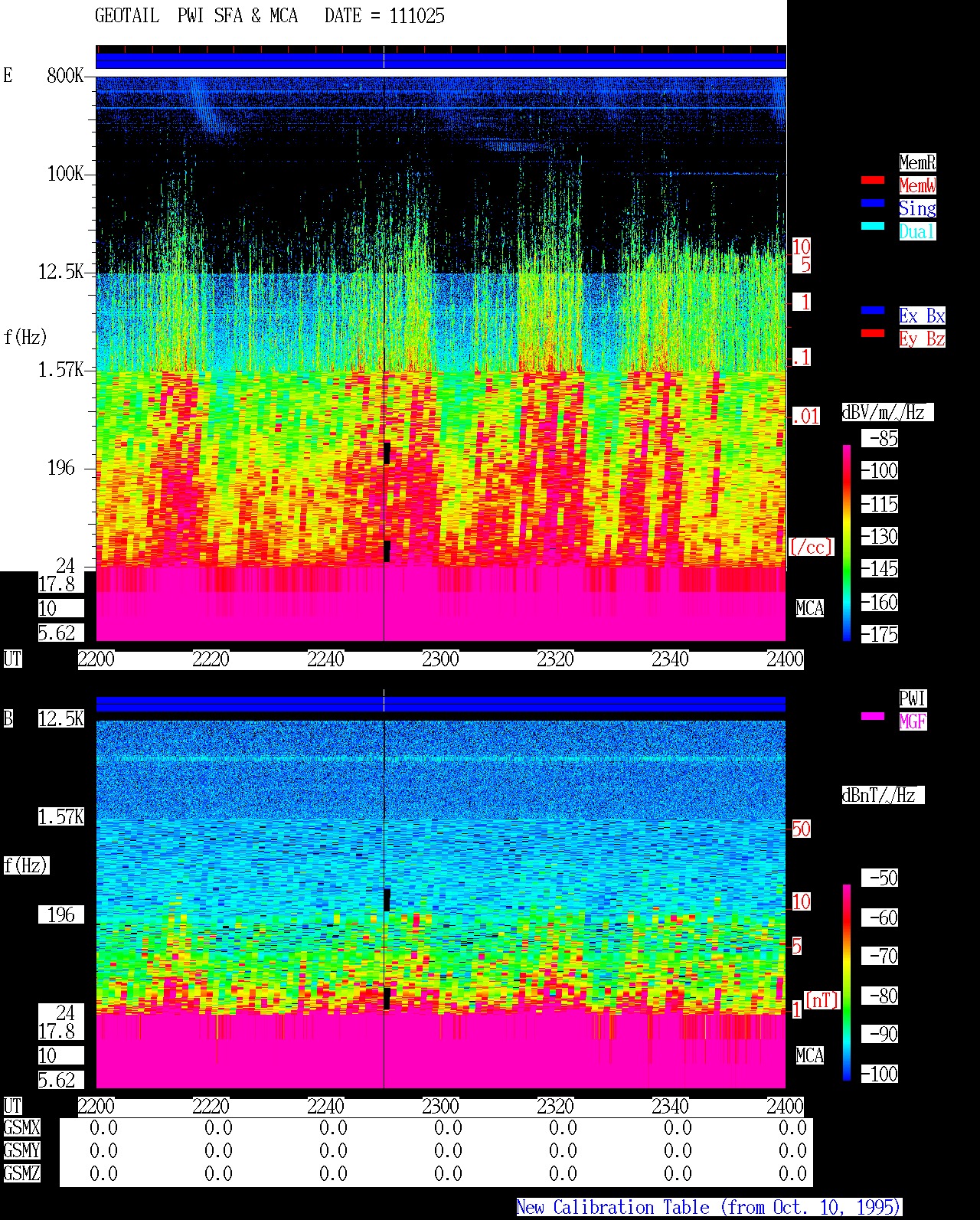Screen dimensions: 980x1220
Task: Click the New Calibration Table link
Action: [709, 1208]
